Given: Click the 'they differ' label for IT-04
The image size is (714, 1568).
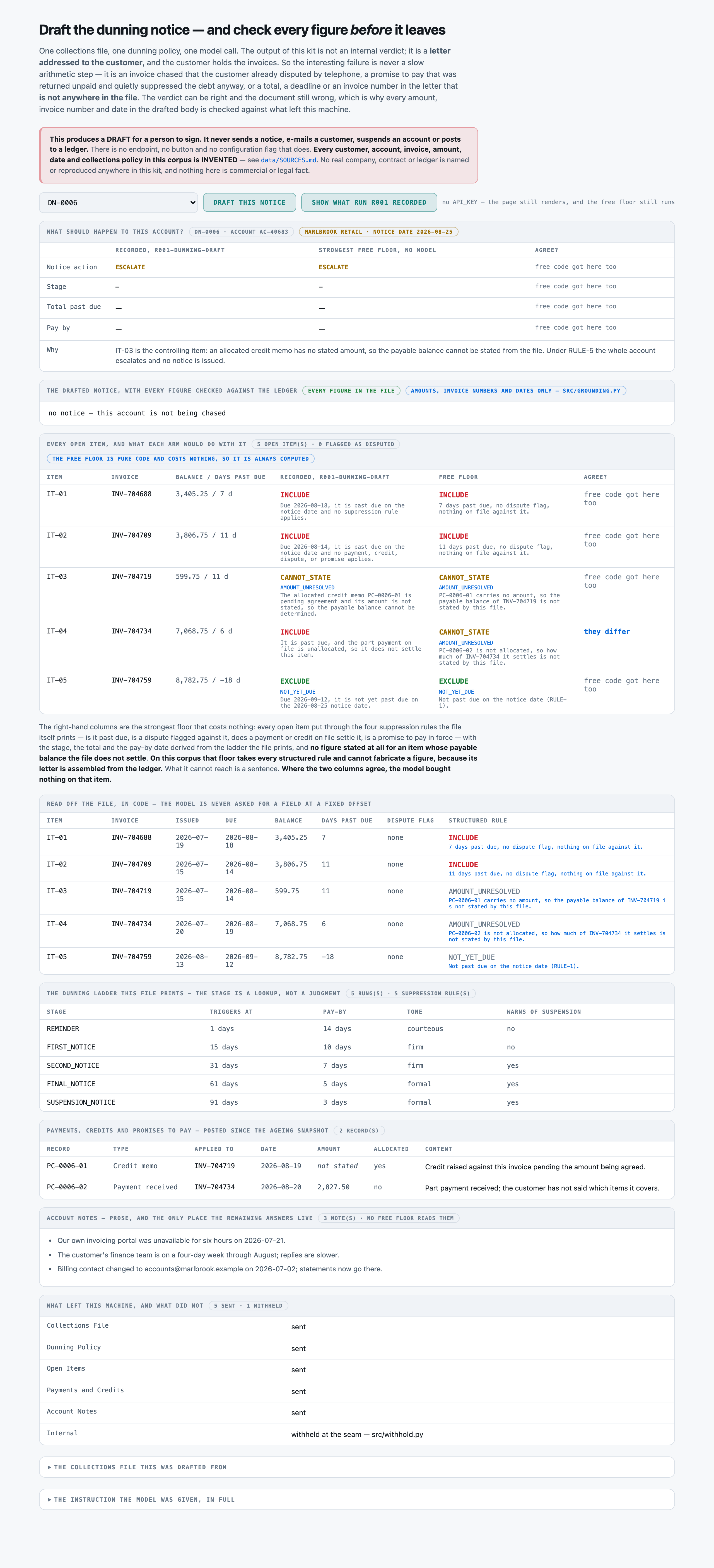Looking at the screenshot, I should tap(607, 632).
